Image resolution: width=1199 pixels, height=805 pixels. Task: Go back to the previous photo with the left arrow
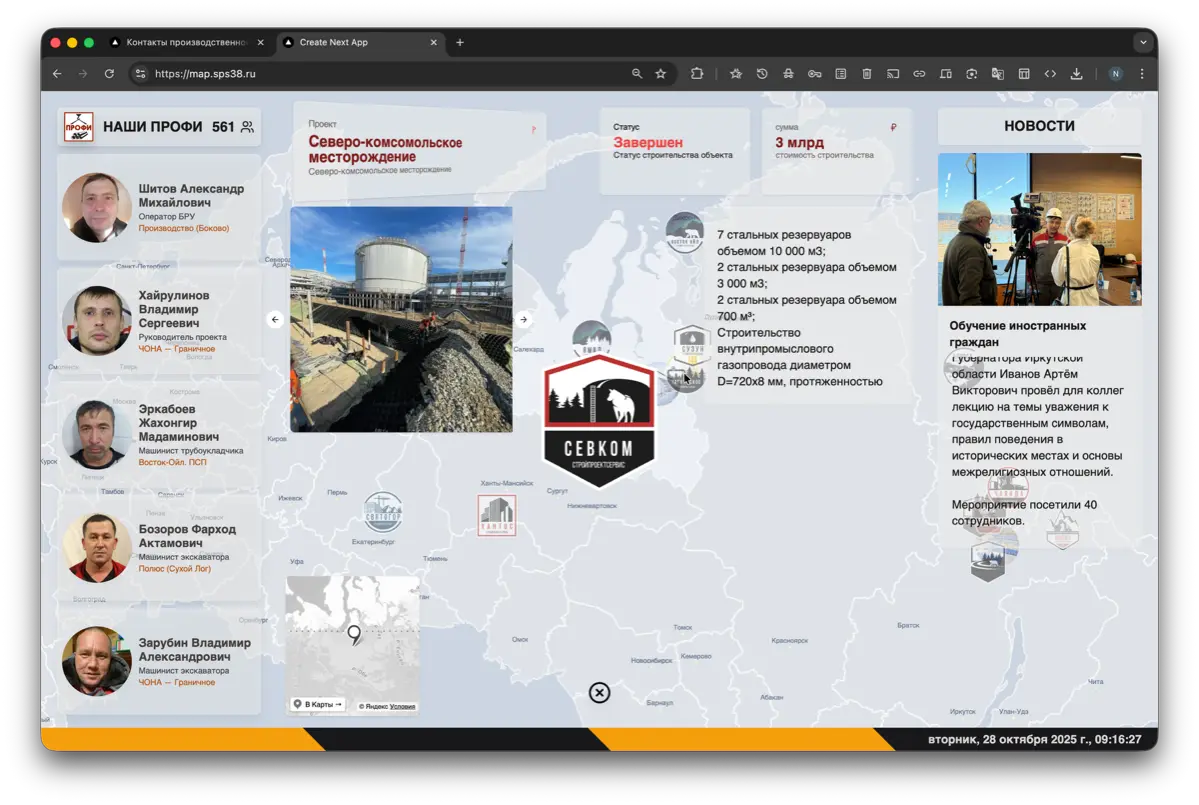[275, 319]
